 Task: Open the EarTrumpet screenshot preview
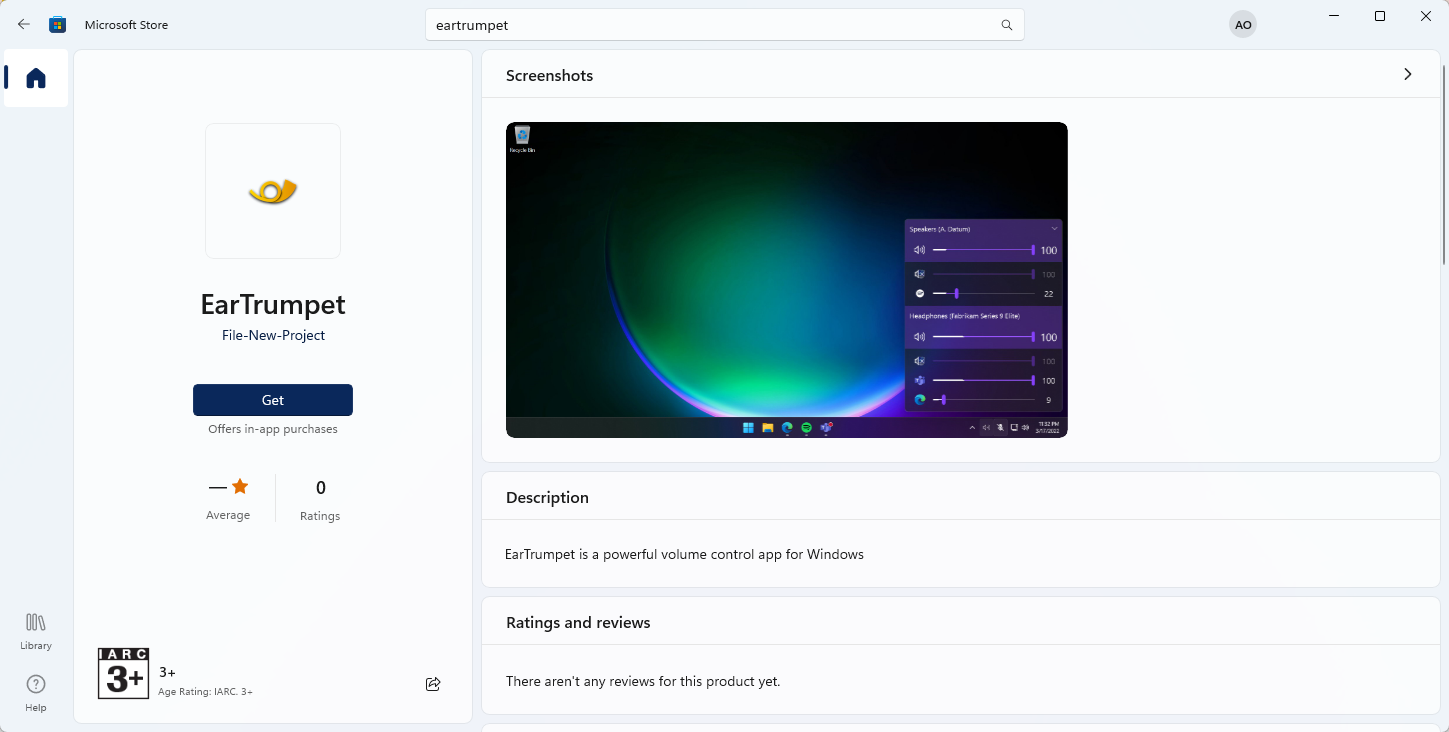point(786,279)
